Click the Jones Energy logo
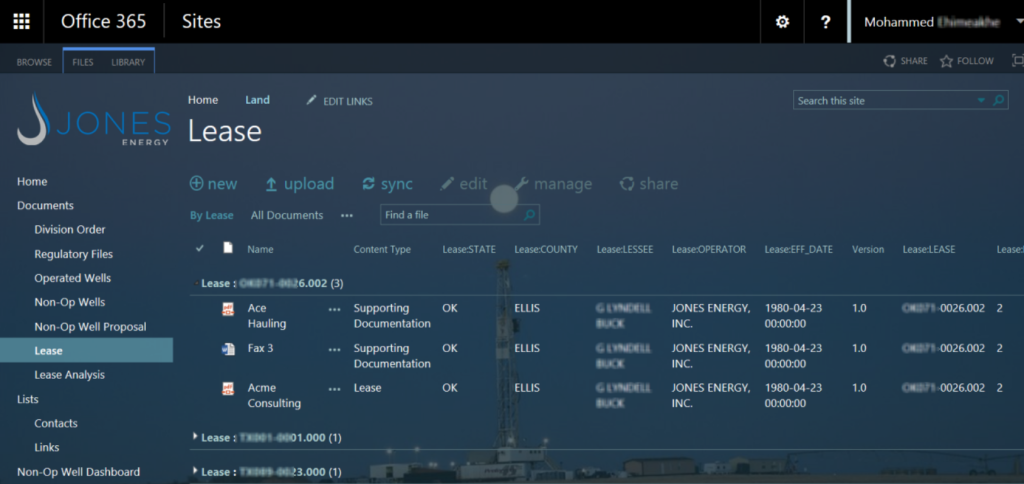This screenshot has width=1024, height=484. 94,120
